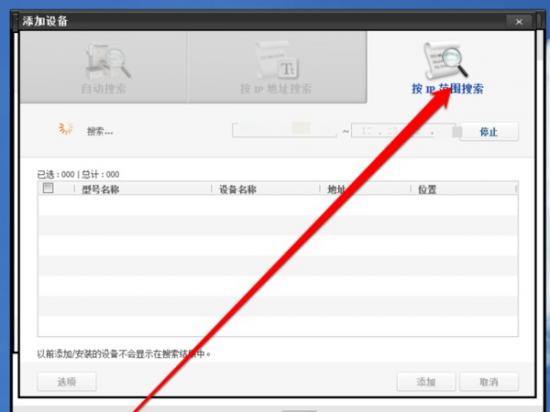The image size is (550, 412).
Task: Open the 选项 options button
Action: pyautogui.click(x=67, y=381)
